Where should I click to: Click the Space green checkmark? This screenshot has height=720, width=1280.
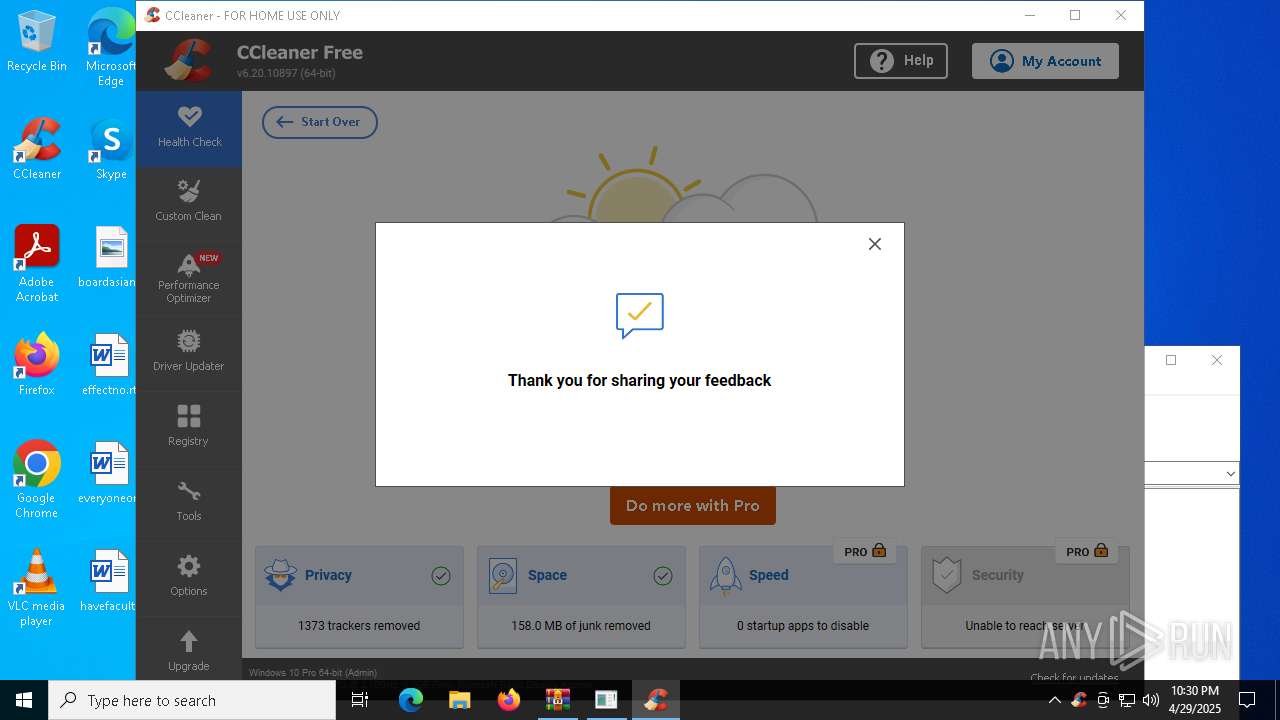coord(663,576)
